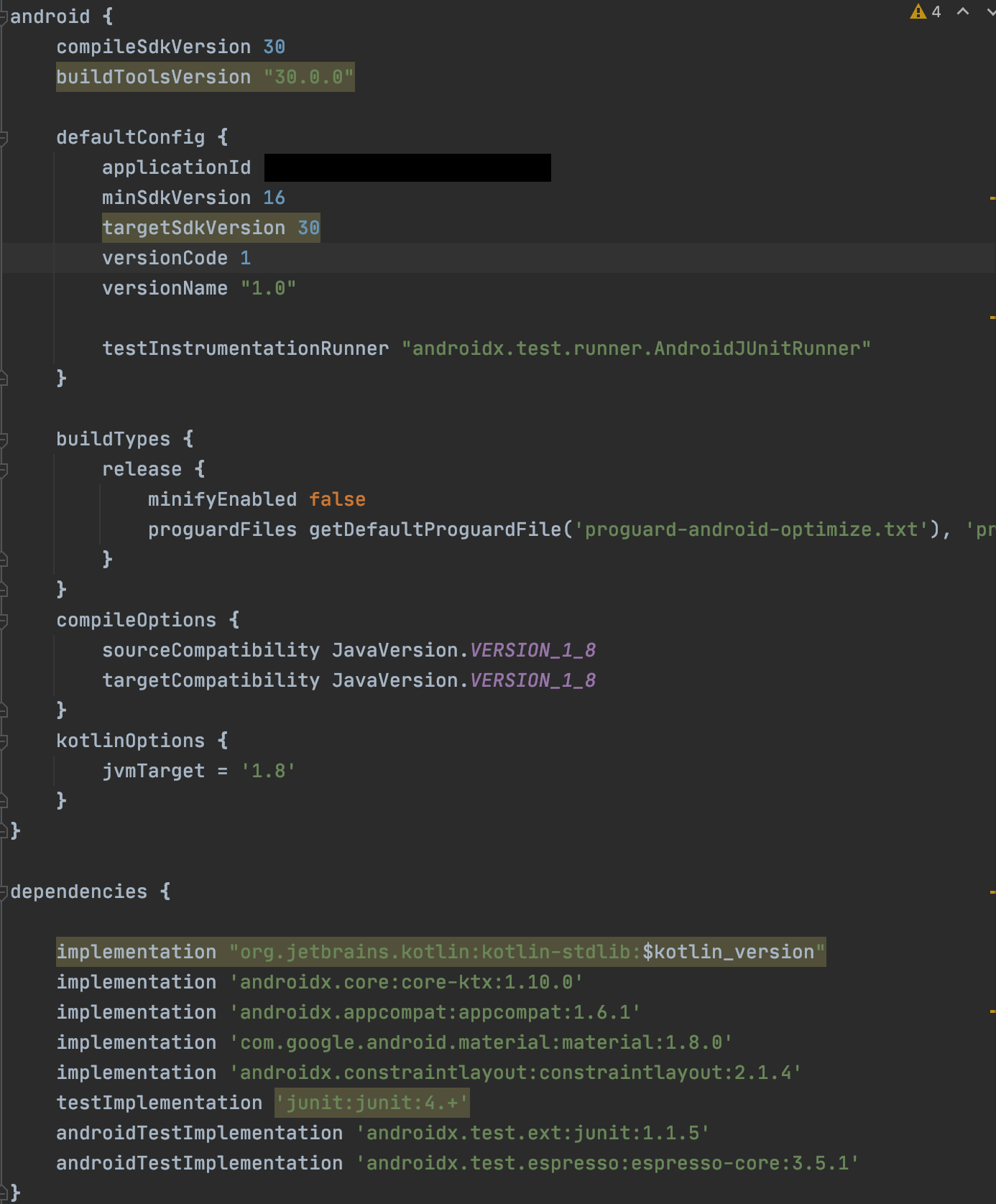The width and height of the screenshot is (996, 1204).
Task: Click the warning stripe mark beside appcompat line
Action: pos(992,1011)
